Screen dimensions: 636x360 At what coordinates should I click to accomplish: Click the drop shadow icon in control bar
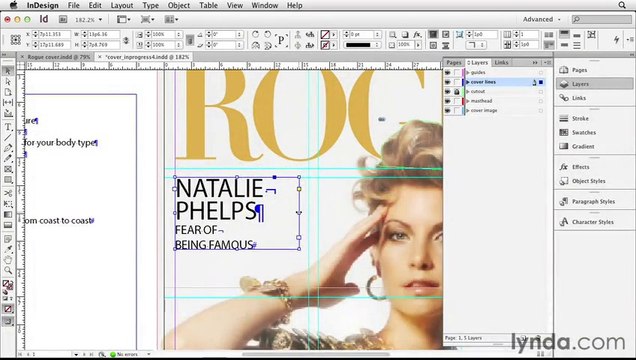[405, 35]
